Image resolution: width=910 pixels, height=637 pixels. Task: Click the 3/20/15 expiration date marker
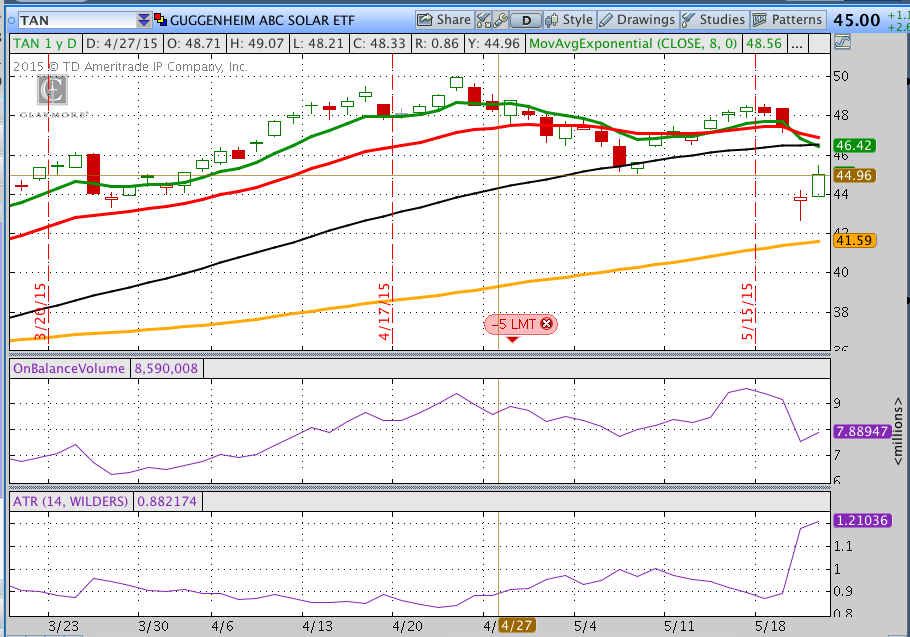41,312
